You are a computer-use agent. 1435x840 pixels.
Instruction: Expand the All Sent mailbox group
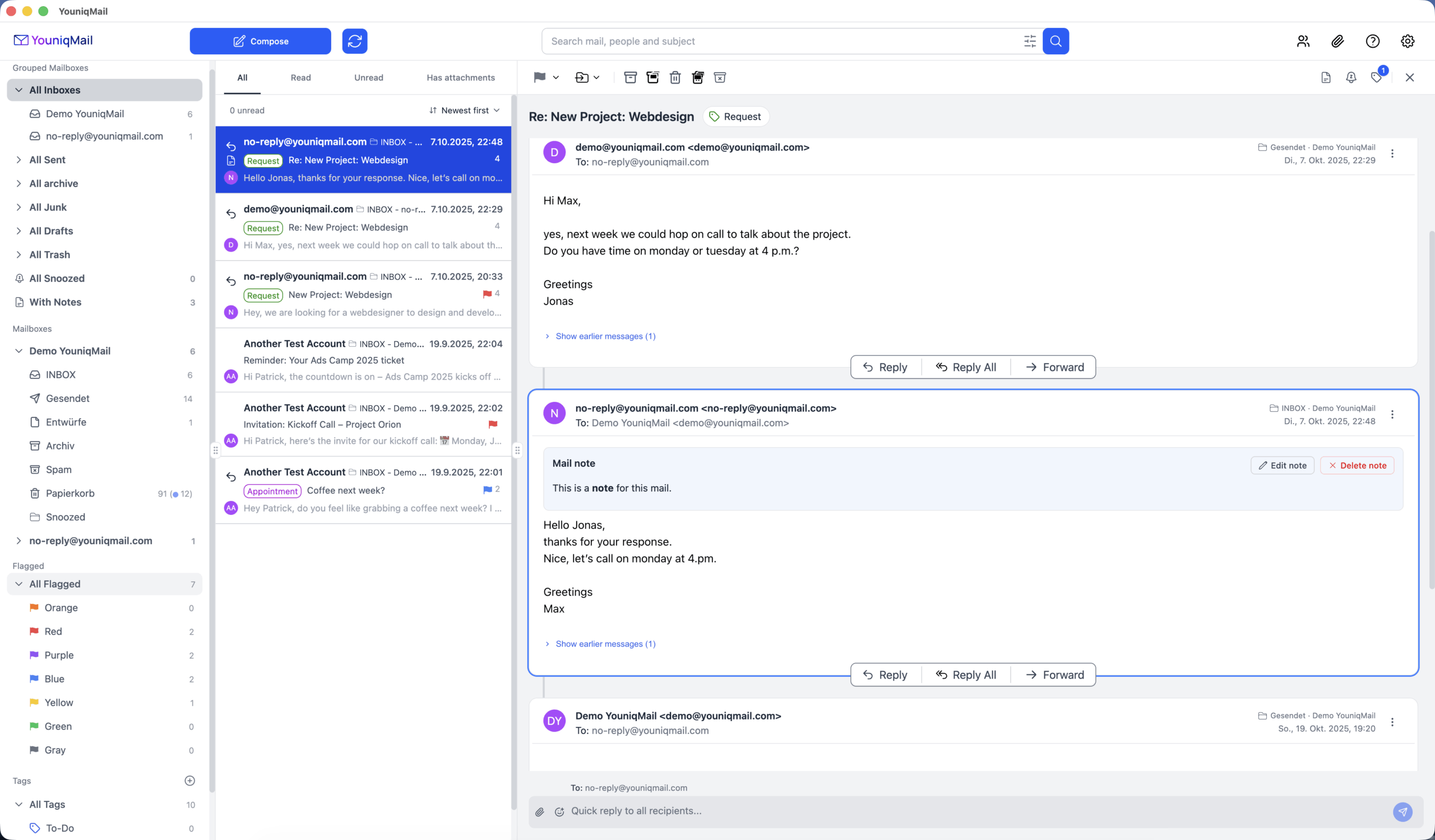pyautogui.click(x=19, y=160)
